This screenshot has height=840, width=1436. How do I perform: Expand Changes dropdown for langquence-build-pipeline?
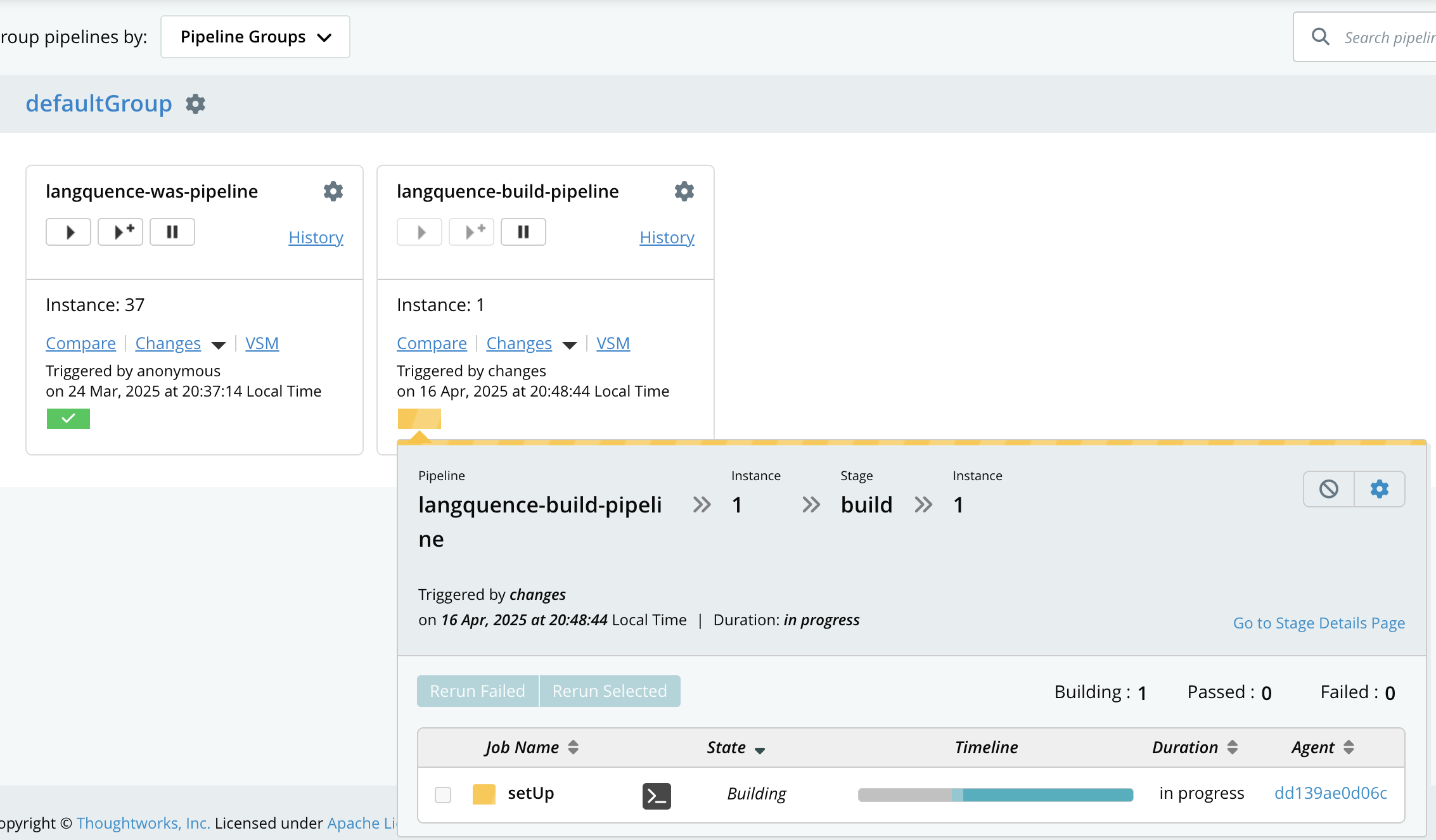tap(569, 345)
